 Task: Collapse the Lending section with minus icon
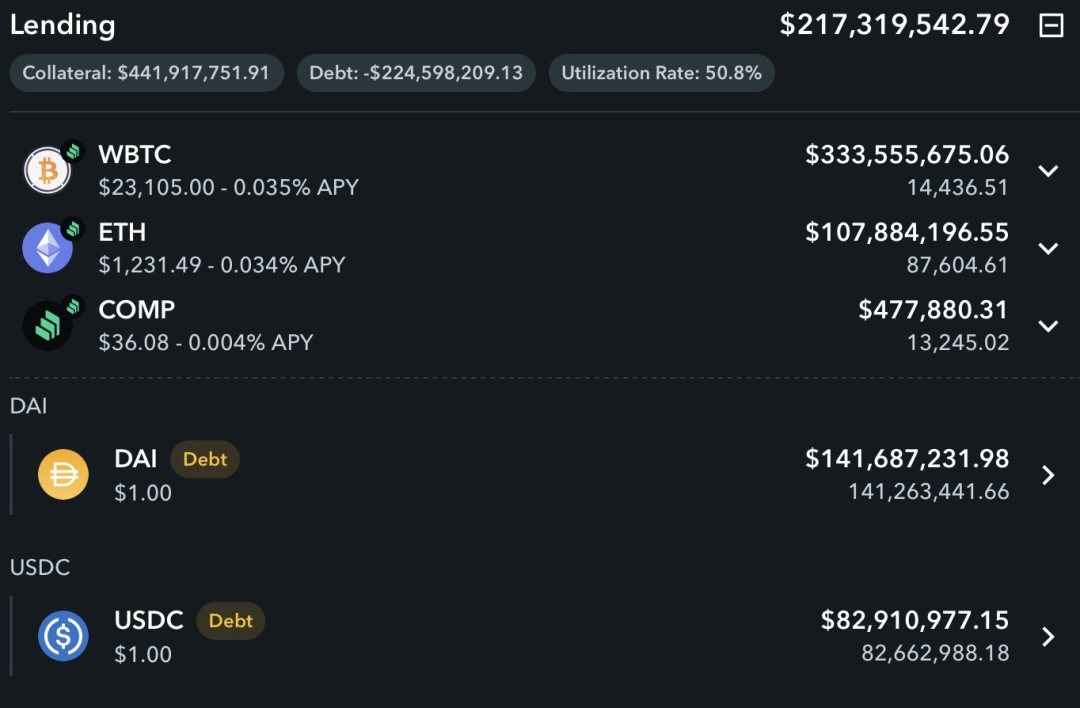coord(1051,26)
